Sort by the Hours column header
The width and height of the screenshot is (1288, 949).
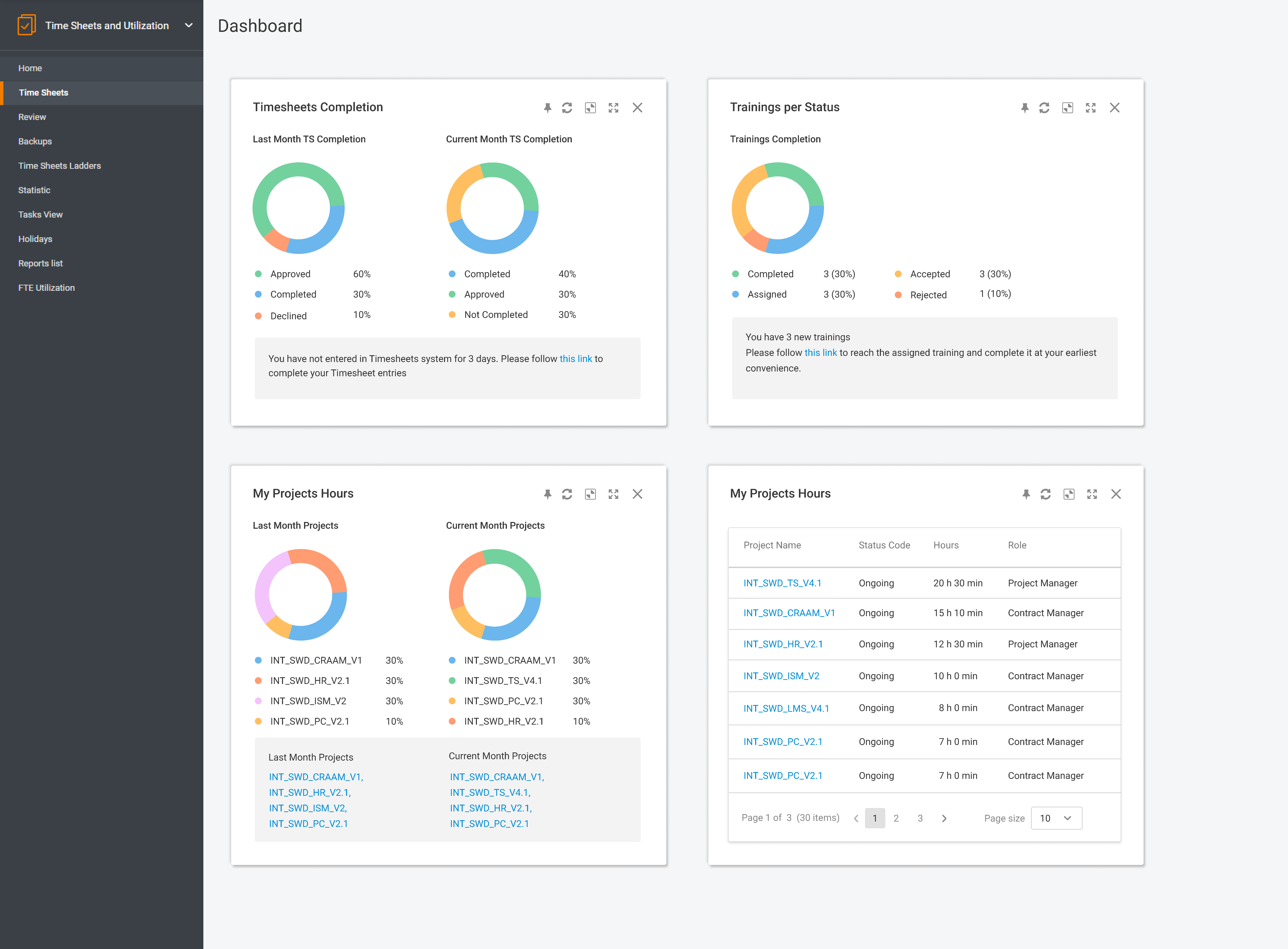[946, 545]
